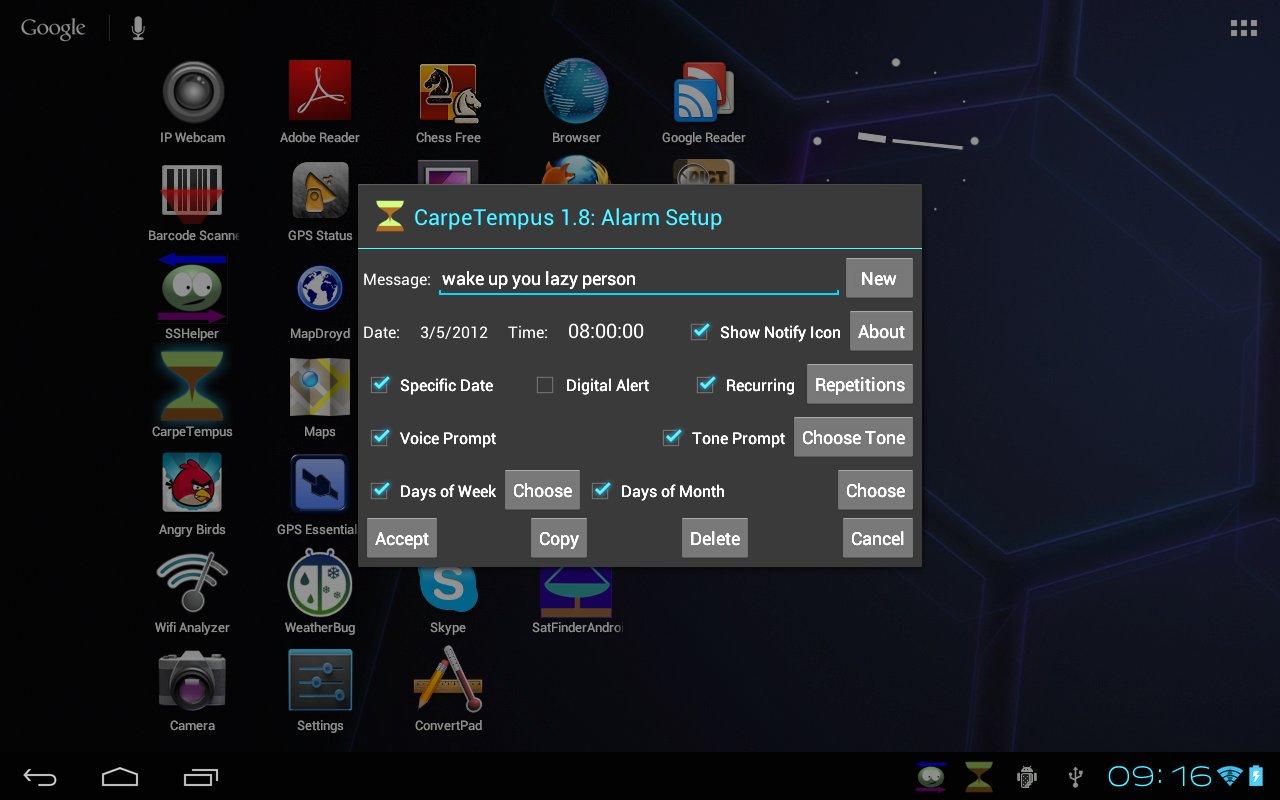This screenshot has height=800, width=1280.
Task: Open the all apps grid
Action: pos(1243,28)
